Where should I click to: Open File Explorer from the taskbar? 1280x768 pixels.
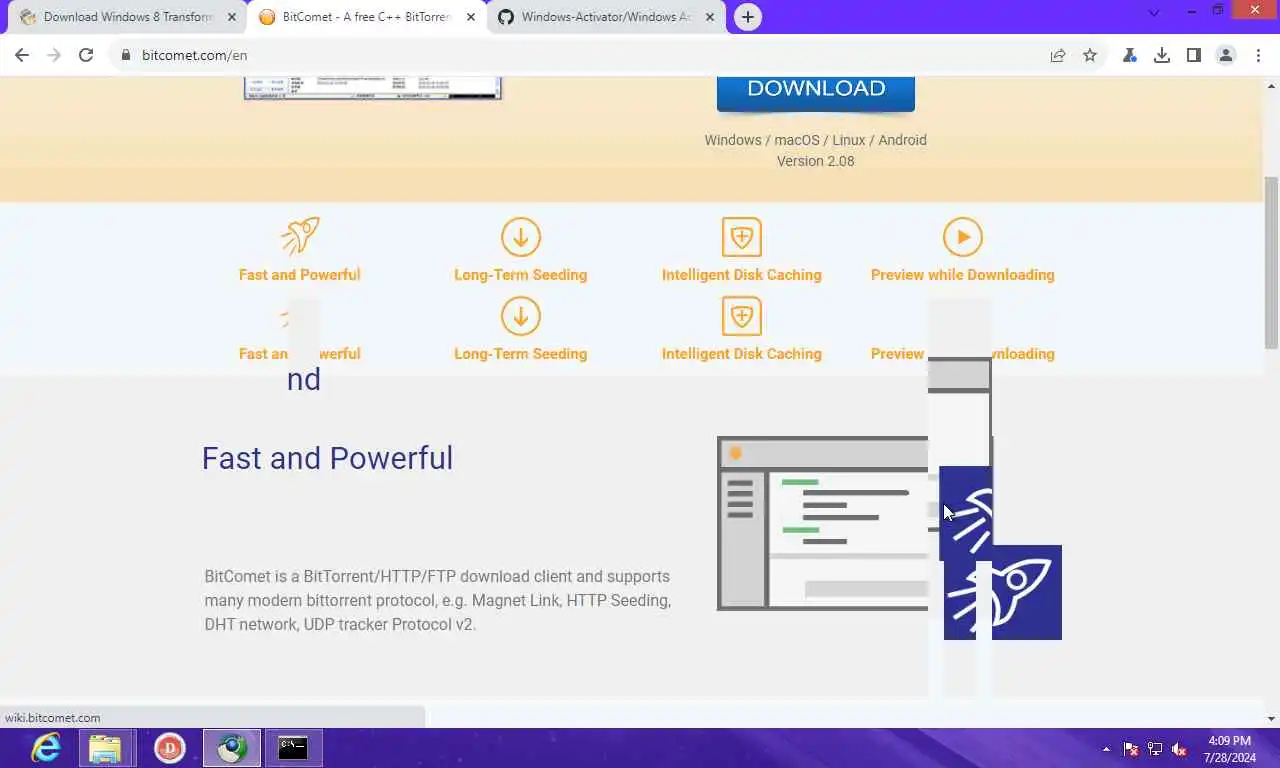tap(106, 748)
